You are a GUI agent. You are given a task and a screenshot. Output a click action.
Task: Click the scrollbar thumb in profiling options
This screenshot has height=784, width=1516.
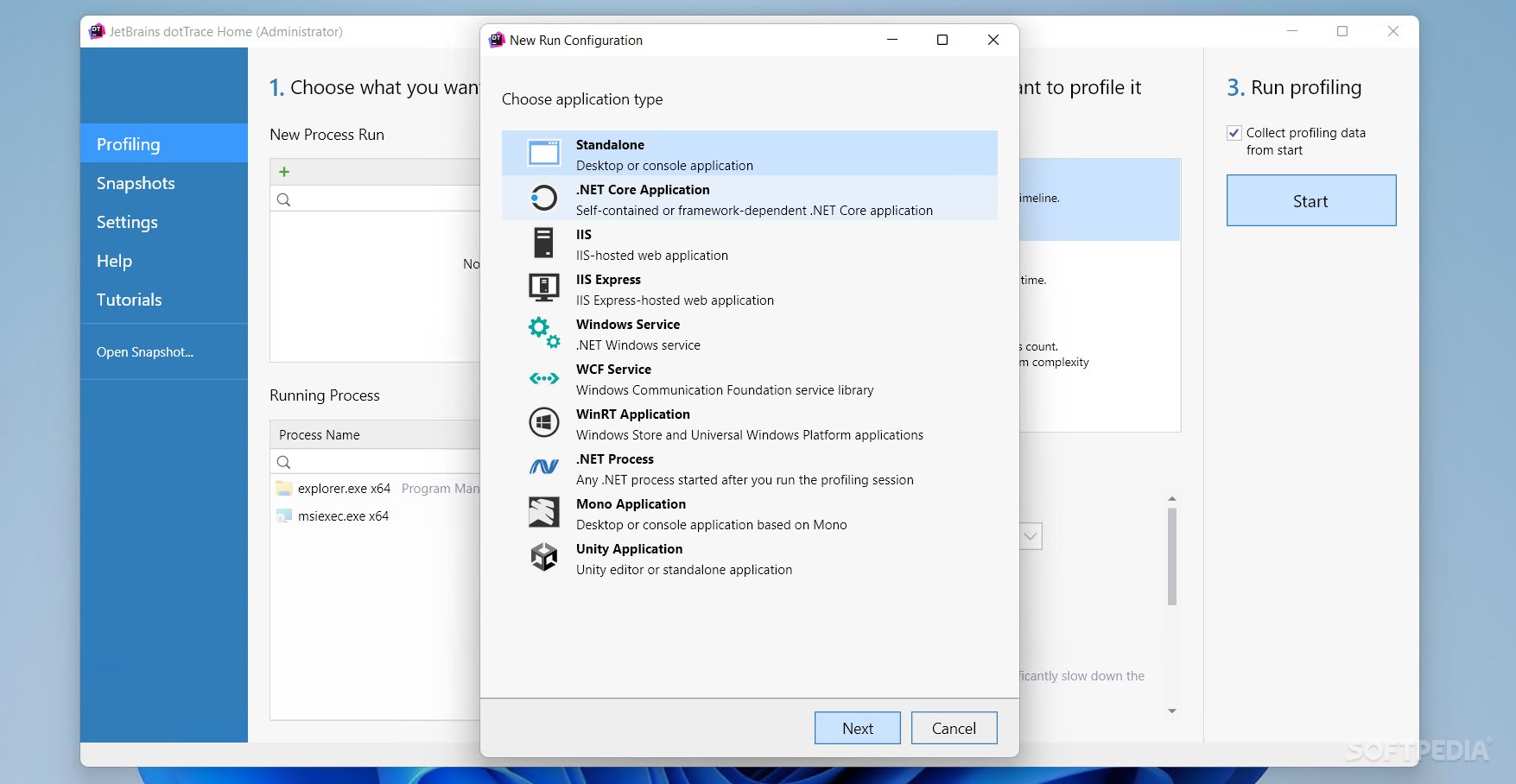click(1172, 556)
